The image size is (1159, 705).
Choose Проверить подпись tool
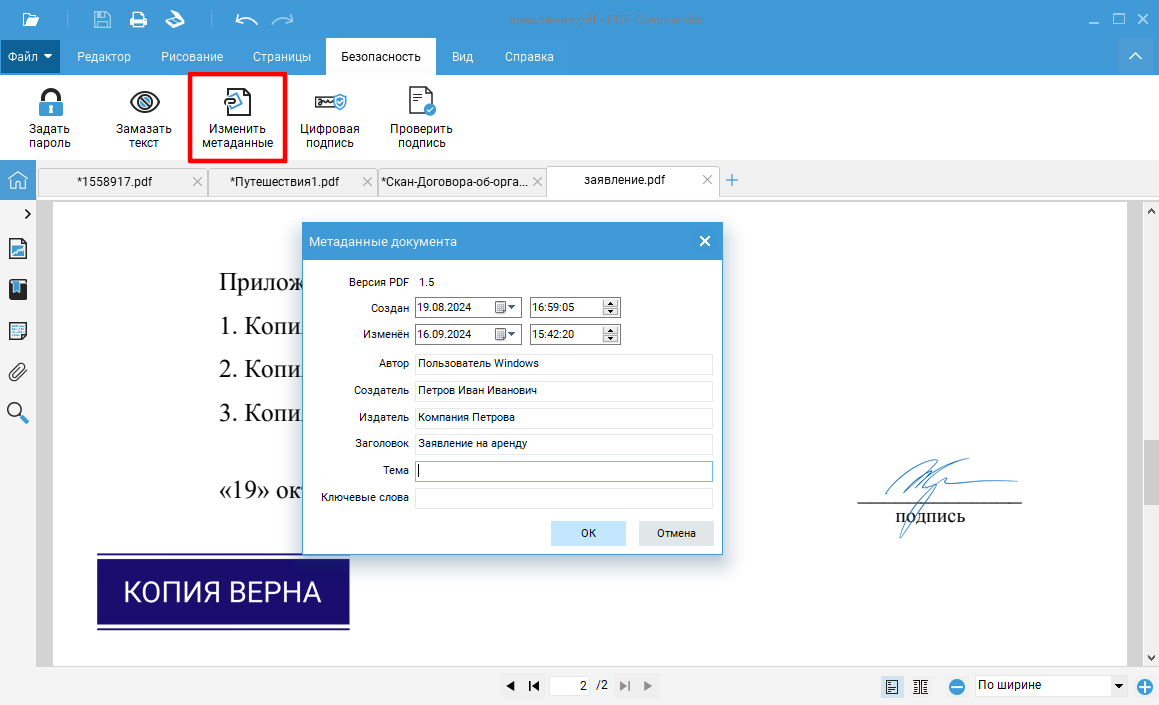pyautogui.click(x=421, y=118)
